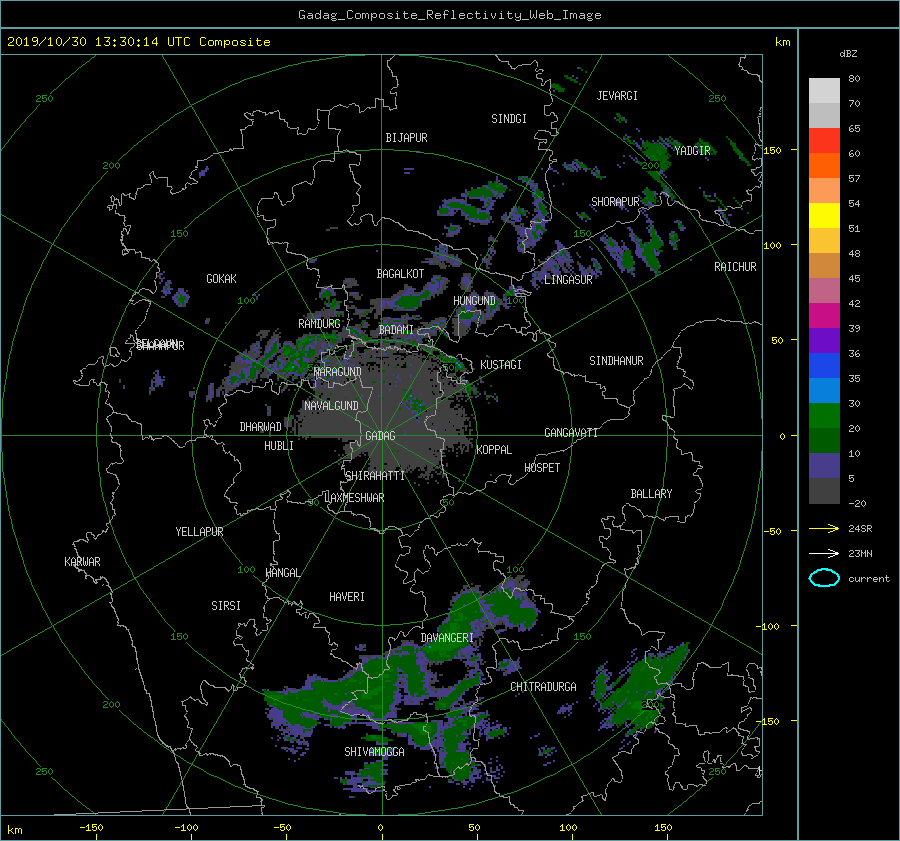Click the BAGALKOT city label
This screenshot has height=841, width=900.
[400, 274]
